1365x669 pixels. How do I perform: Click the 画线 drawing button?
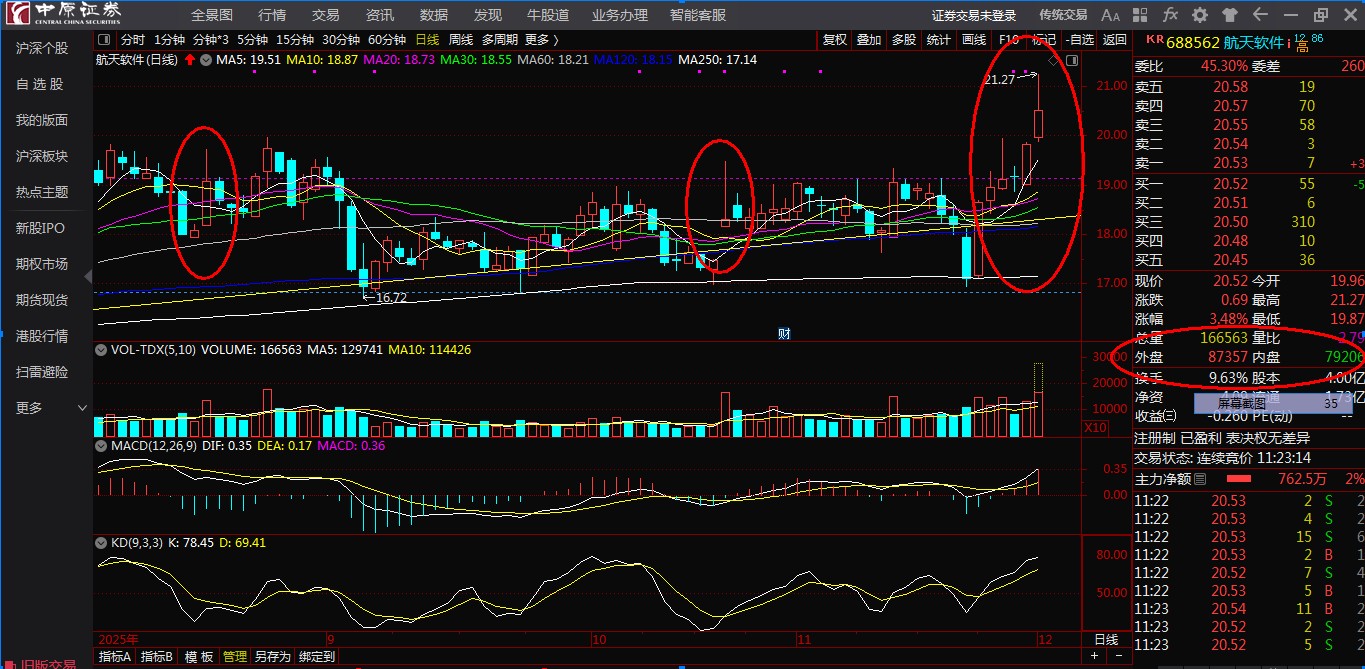click(x=973, y=40)
